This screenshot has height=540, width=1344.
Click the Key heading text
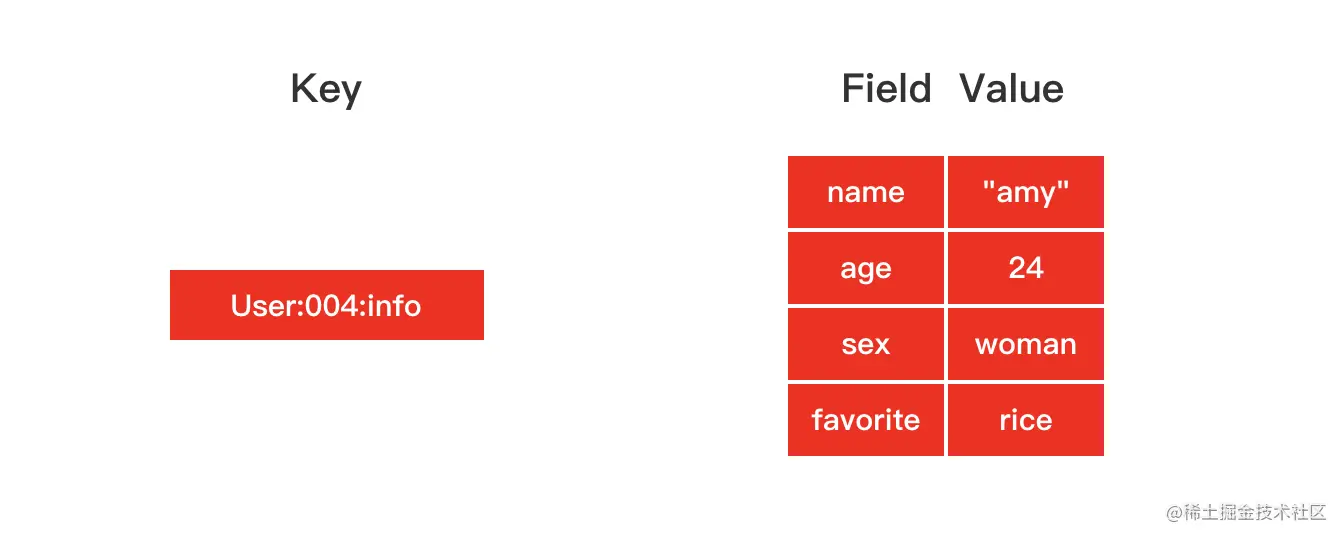click(x=326, y=90)
